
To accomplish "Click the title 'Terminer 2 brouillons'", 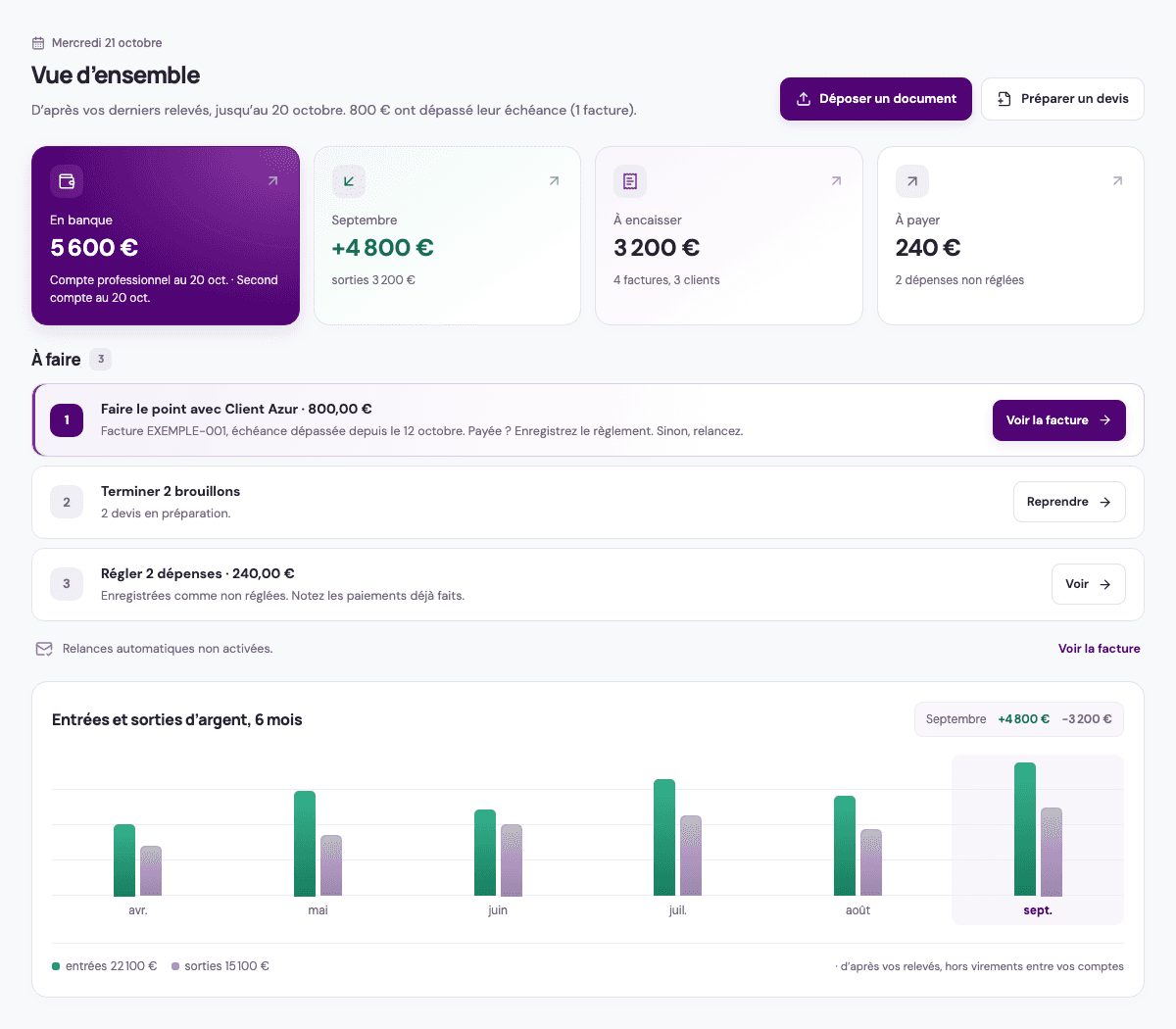I will [171, 492].
